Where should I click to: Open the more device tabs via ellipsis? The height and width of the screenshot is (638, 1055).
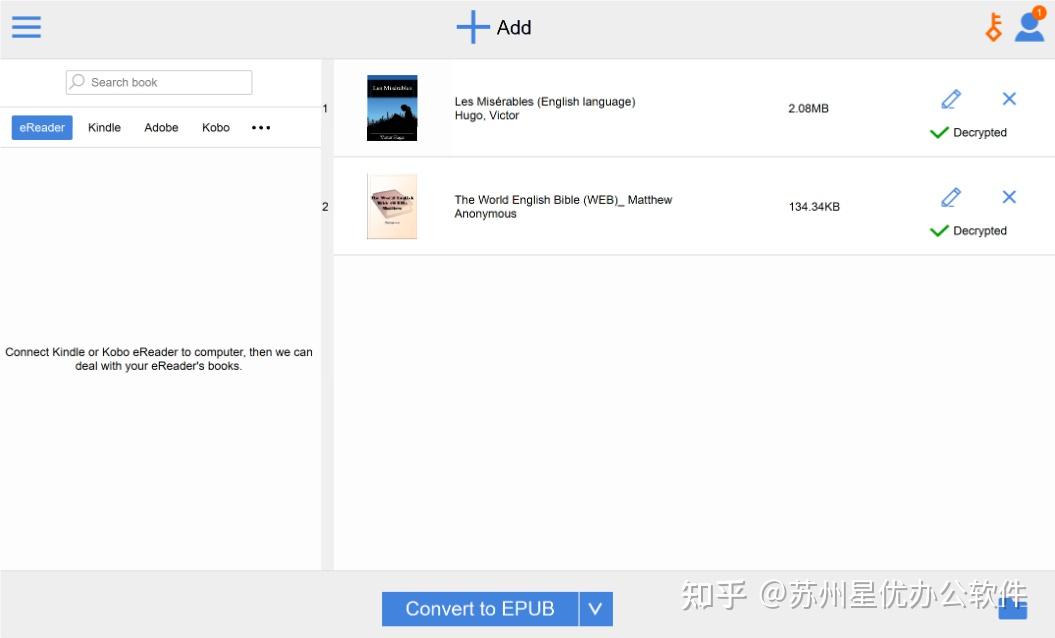(260, 127)
